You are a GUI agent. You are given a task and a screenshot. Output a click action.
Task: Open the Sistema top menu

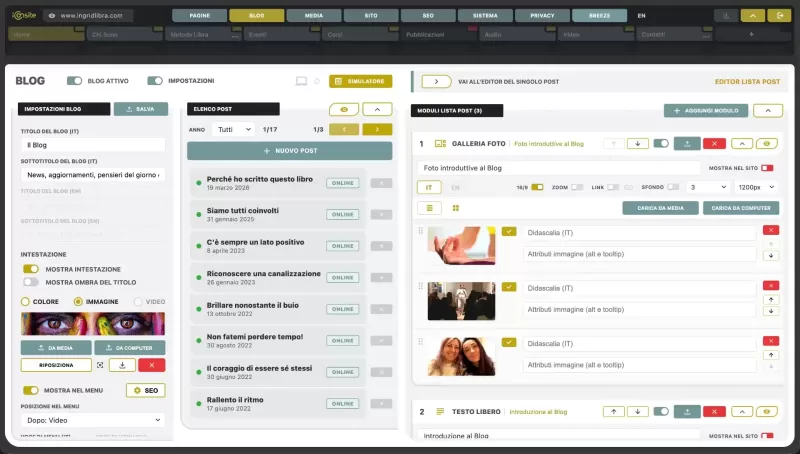(485, 16)
